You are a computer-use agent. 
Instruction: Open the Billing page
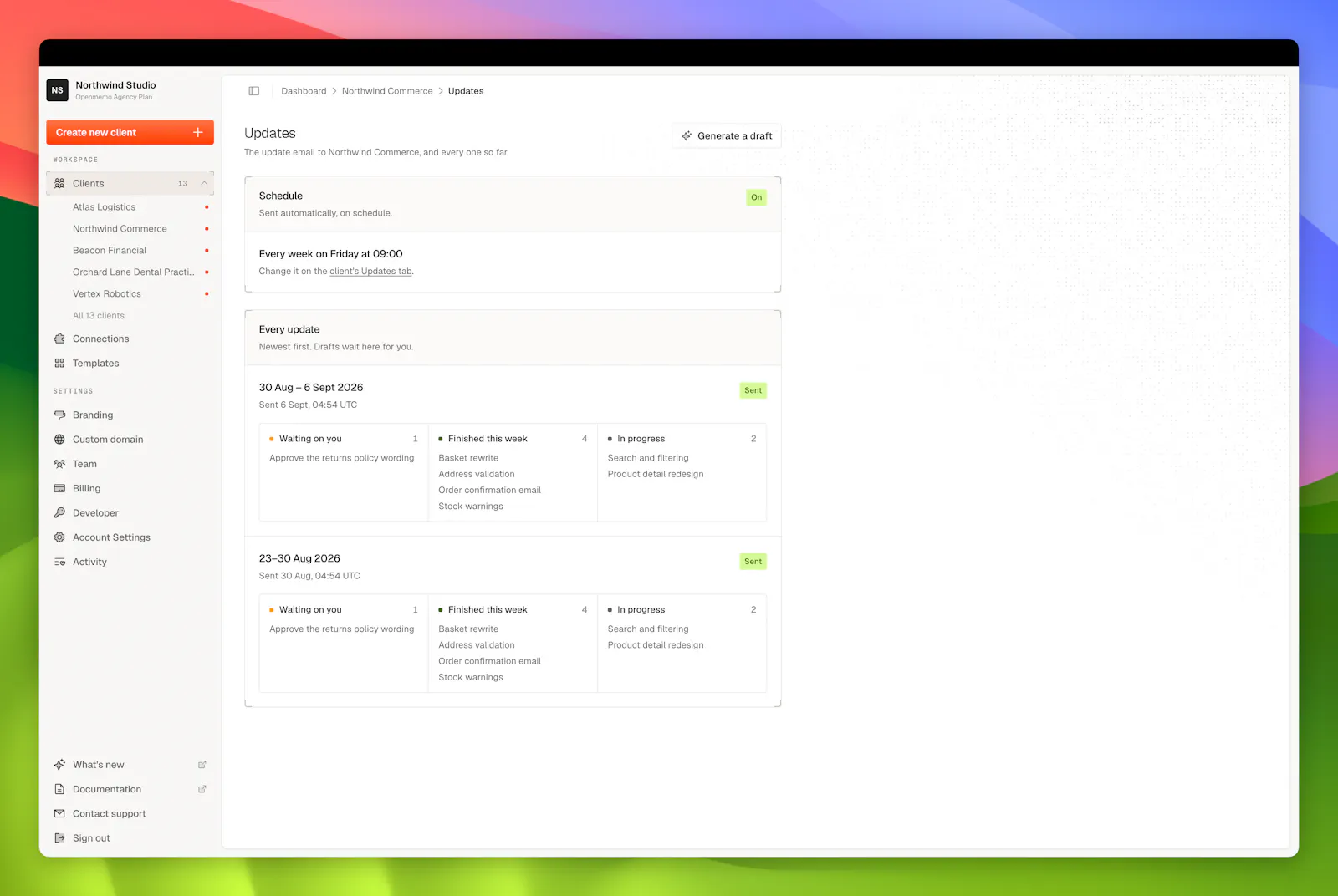[x=130, y=489]
